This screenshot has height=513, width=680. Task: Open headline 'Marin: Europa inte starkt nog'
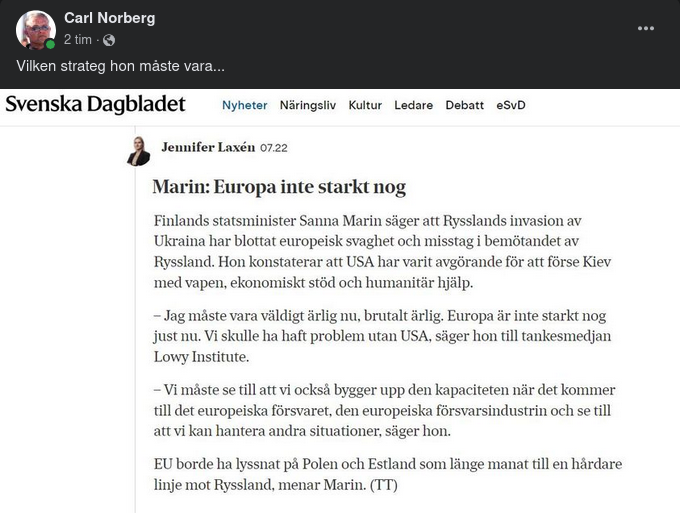point(278,187)
